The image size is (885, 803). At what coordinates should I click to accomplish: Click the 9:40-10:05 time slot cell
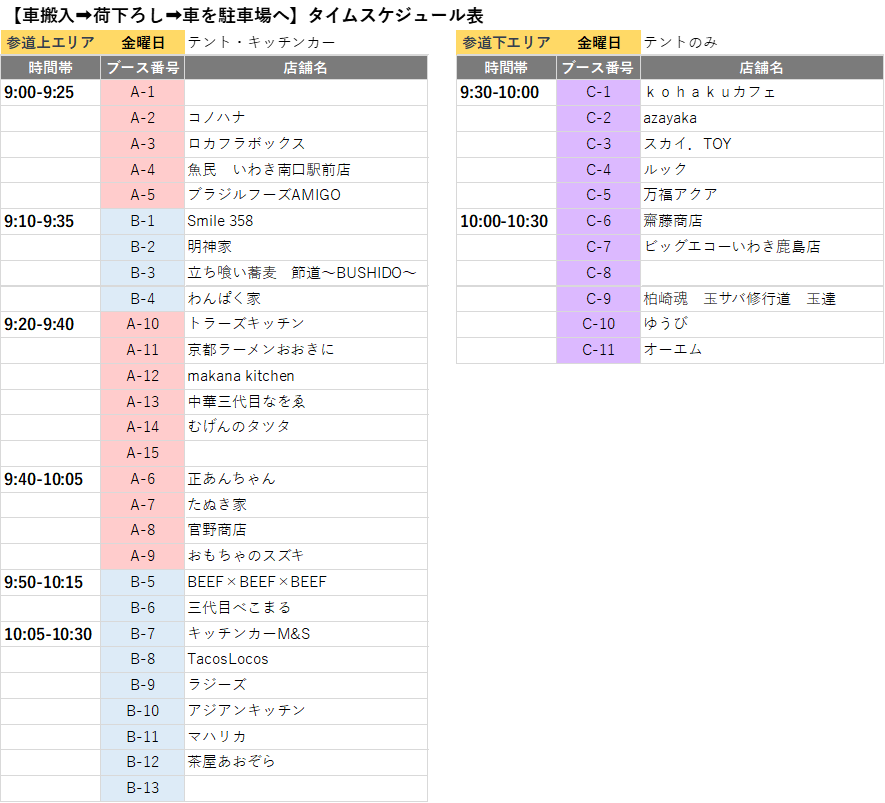tap(50, 479)
